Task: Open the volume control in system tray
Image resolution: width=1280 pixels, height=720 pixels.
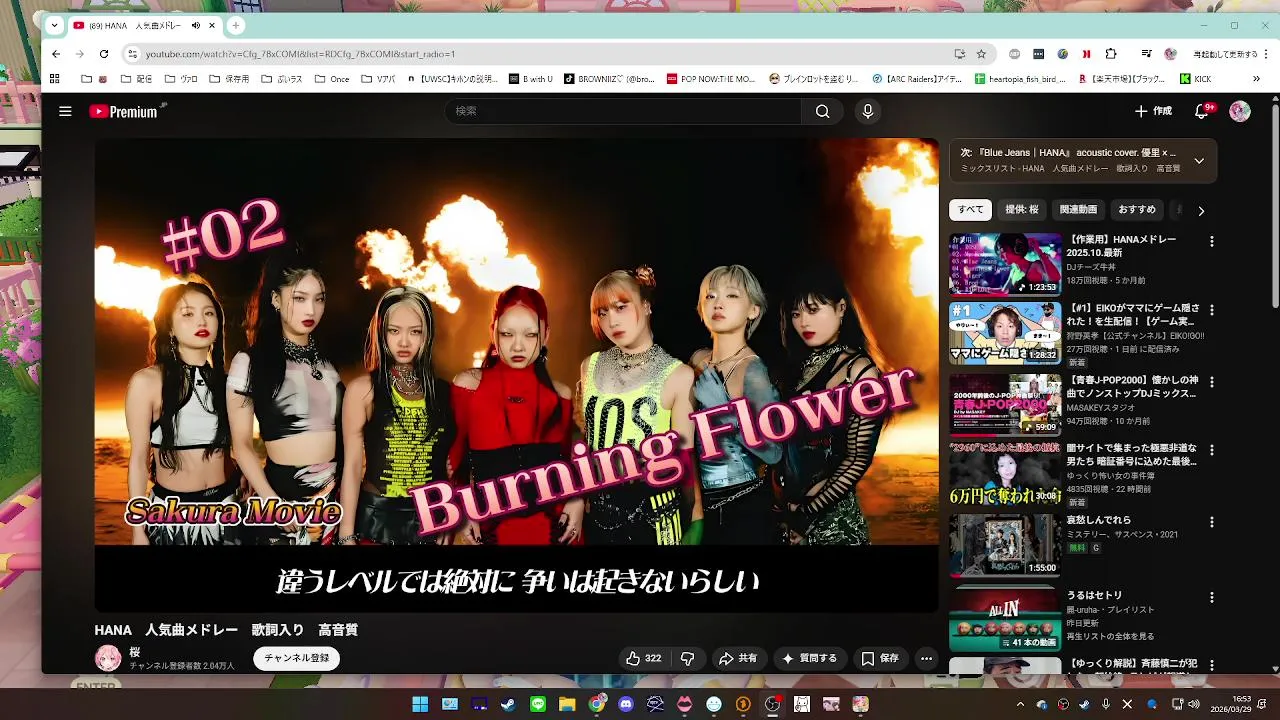Action: tap(1194, 704)
